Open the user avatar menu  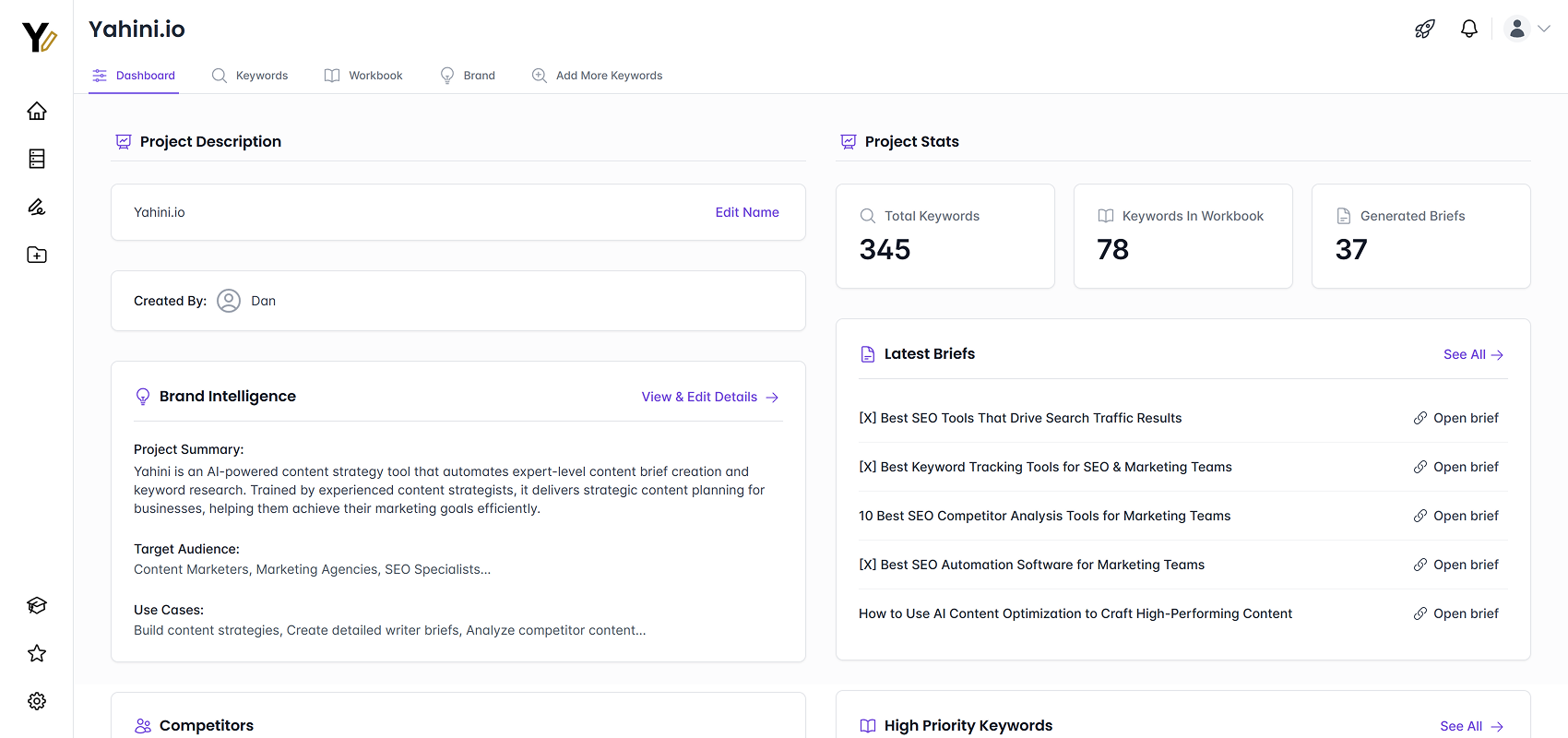click(x=1517, y=29)
